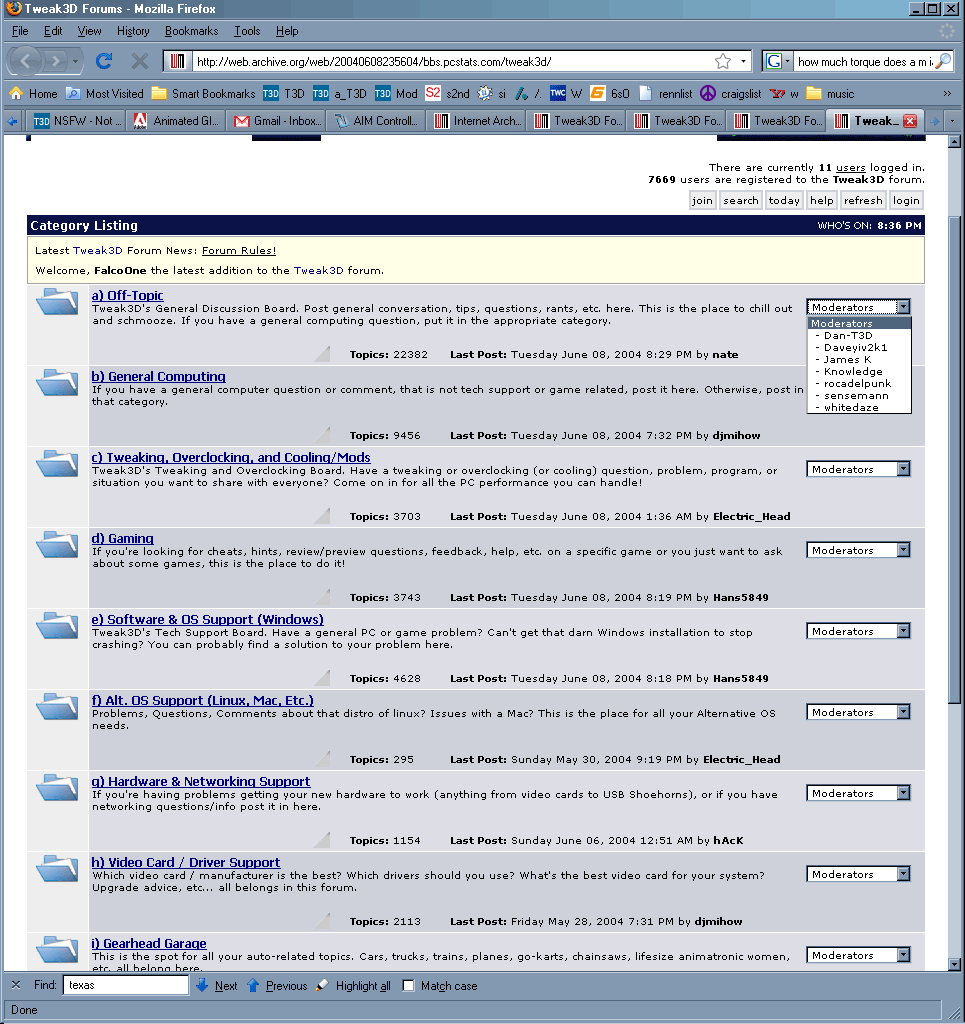Click the forum search button

tap(740, 200)
